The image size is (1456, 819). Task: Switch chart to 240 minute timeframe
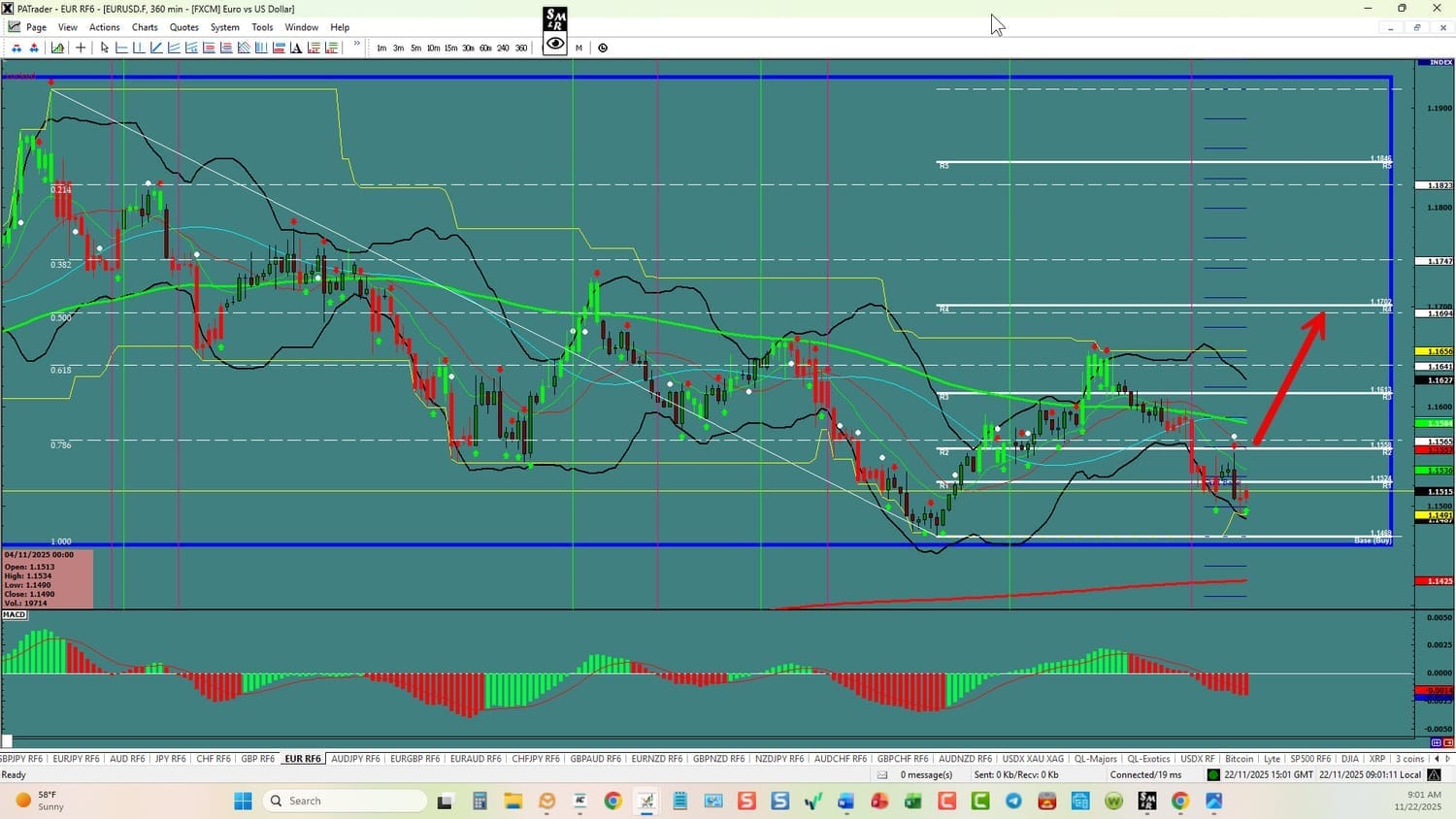pos(503,48)
